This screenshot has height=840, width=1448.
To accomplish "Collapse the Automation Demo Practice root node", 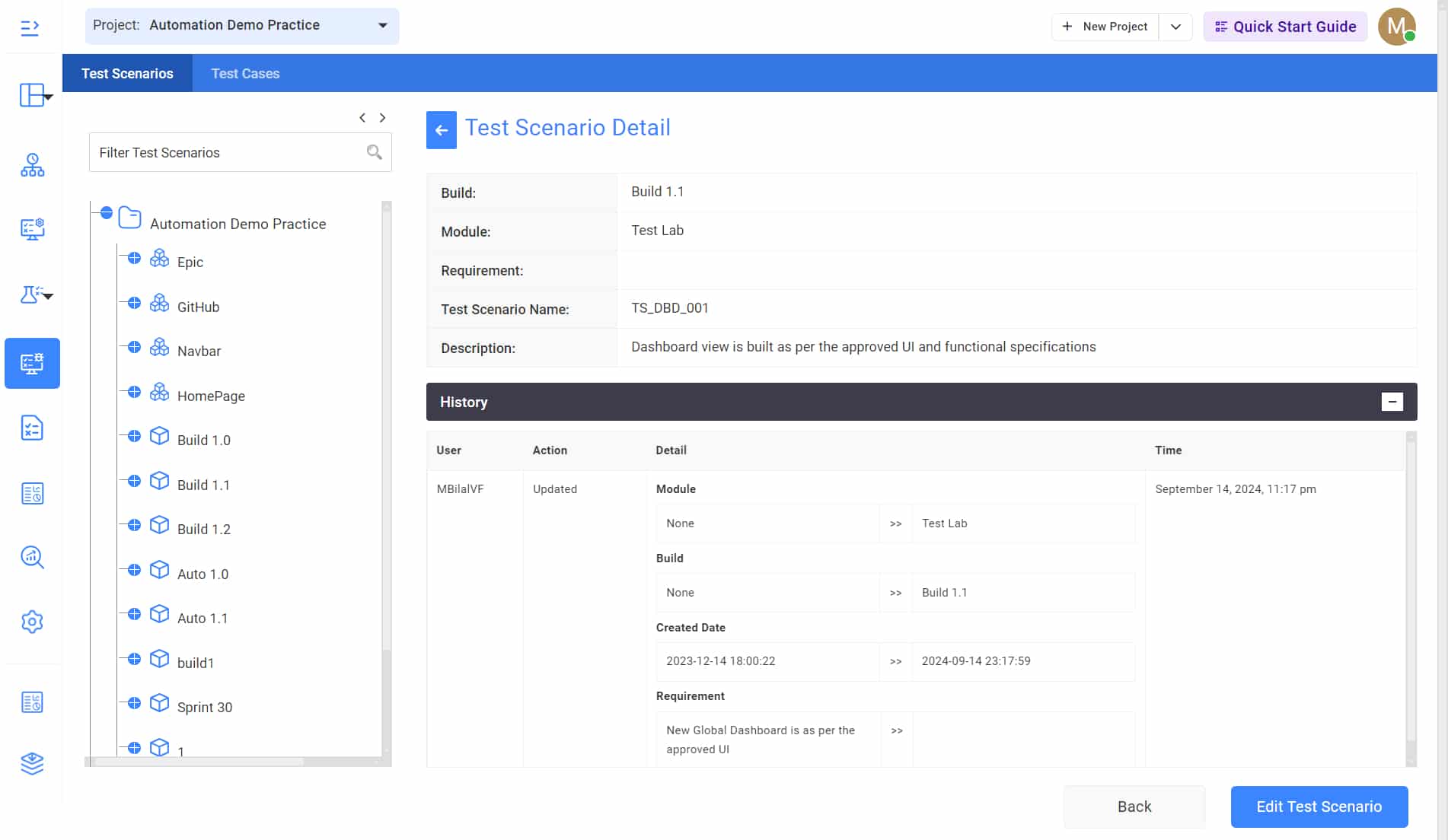I will [107, 212].
